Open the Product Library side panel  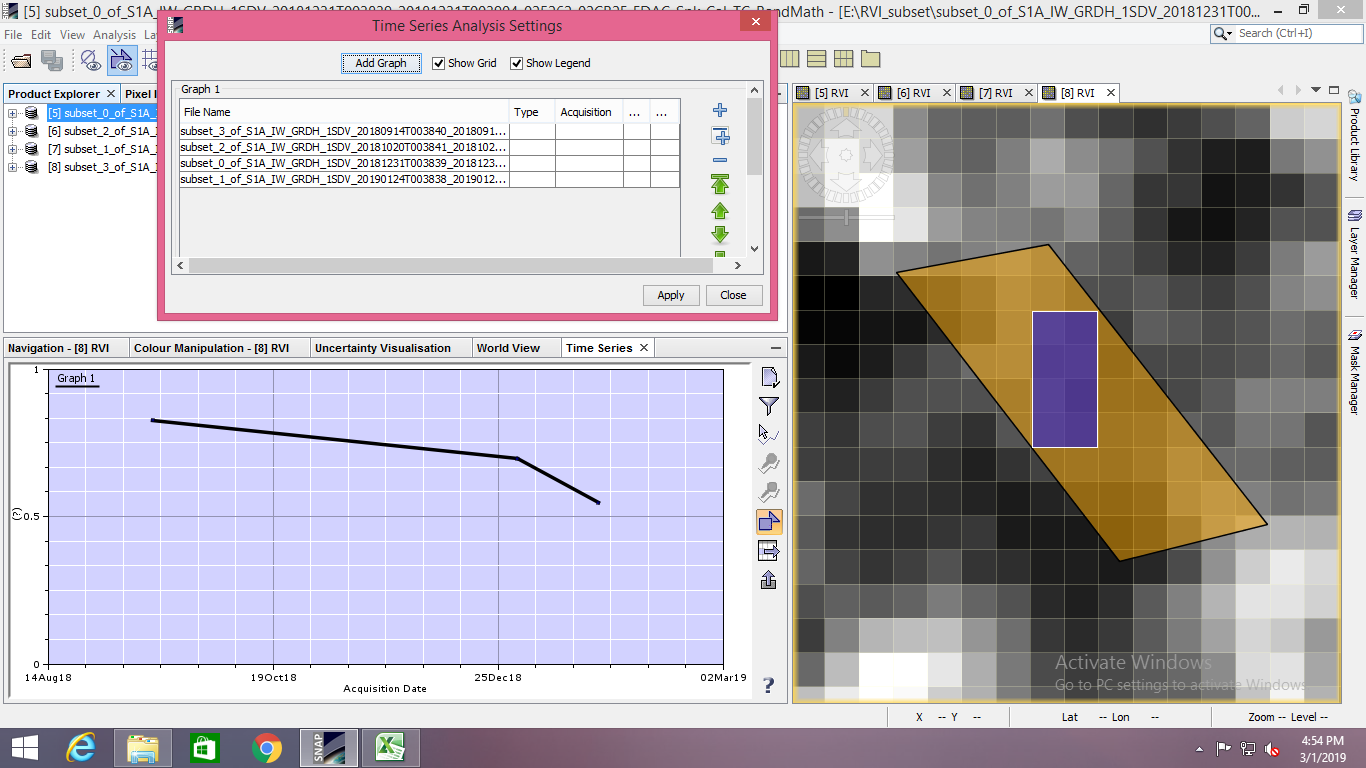coord(1355,135)
